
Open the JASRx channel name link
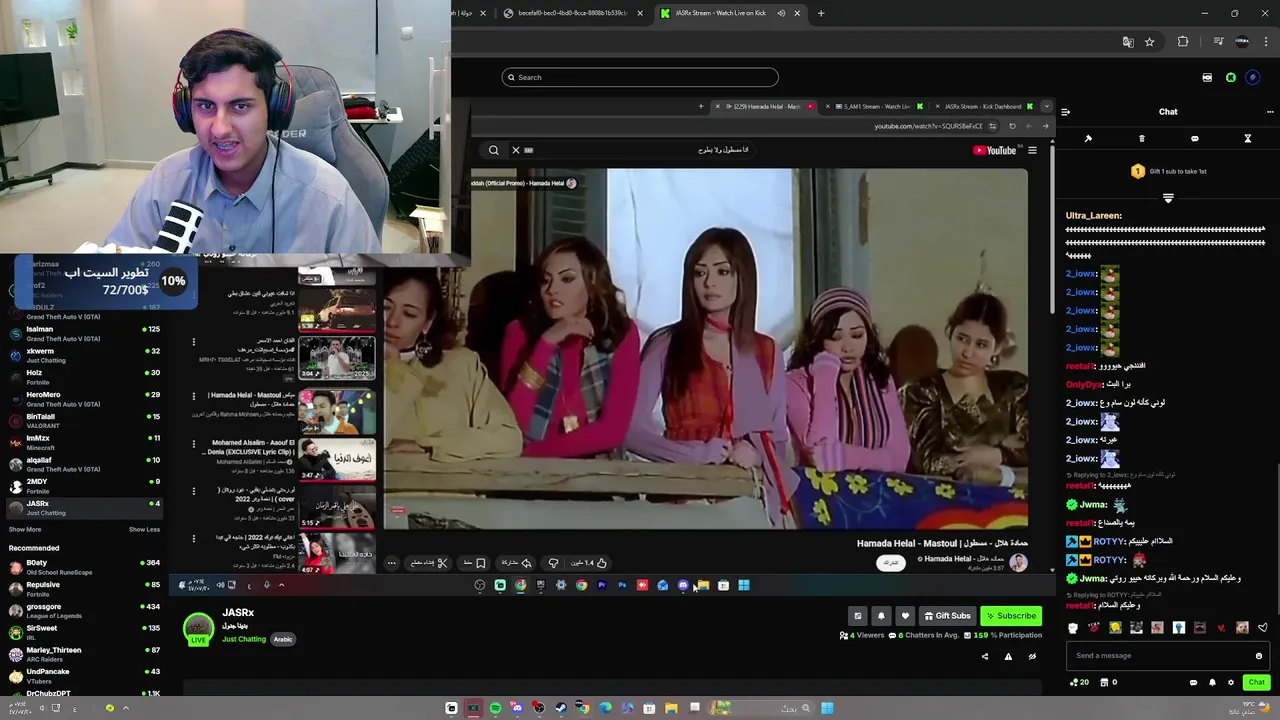pyautogui.click(x=238, y=613)
